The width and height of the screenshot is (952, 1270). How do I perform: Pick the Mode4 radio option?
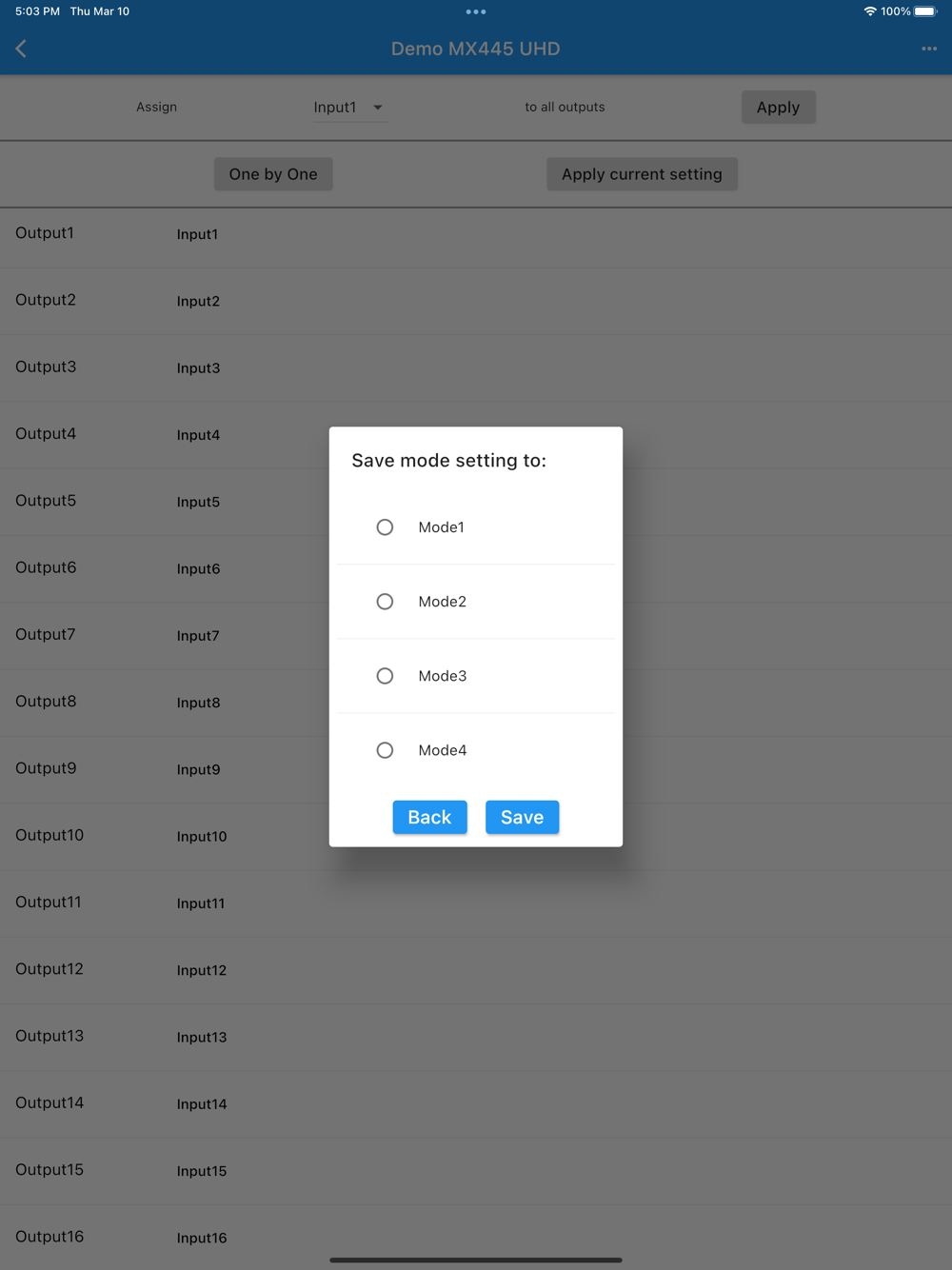385,750
